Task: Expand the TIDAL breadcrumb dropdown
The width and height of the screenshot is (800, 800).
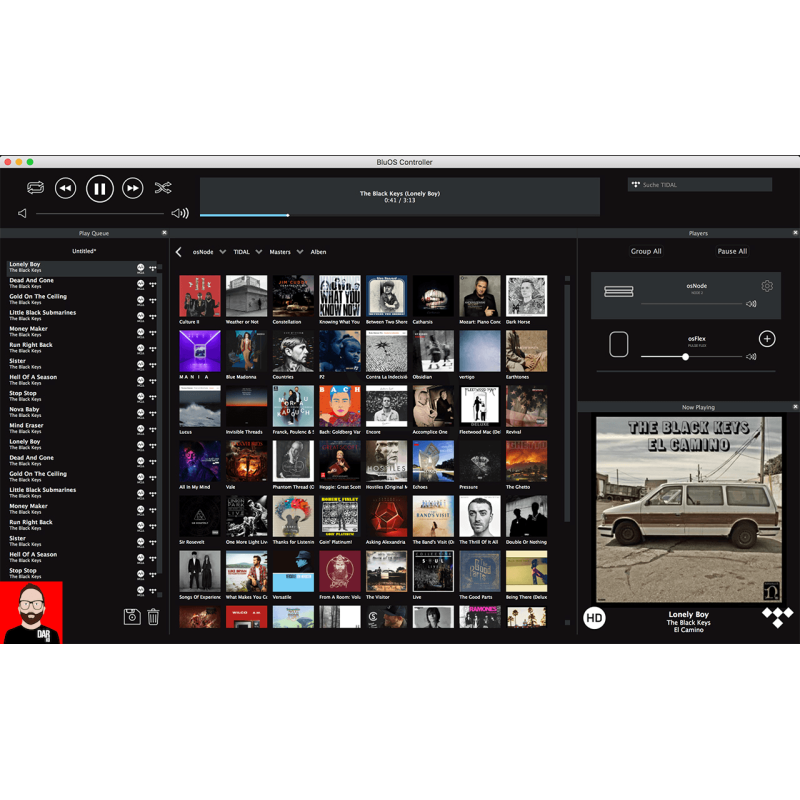Action: (258, 252)
